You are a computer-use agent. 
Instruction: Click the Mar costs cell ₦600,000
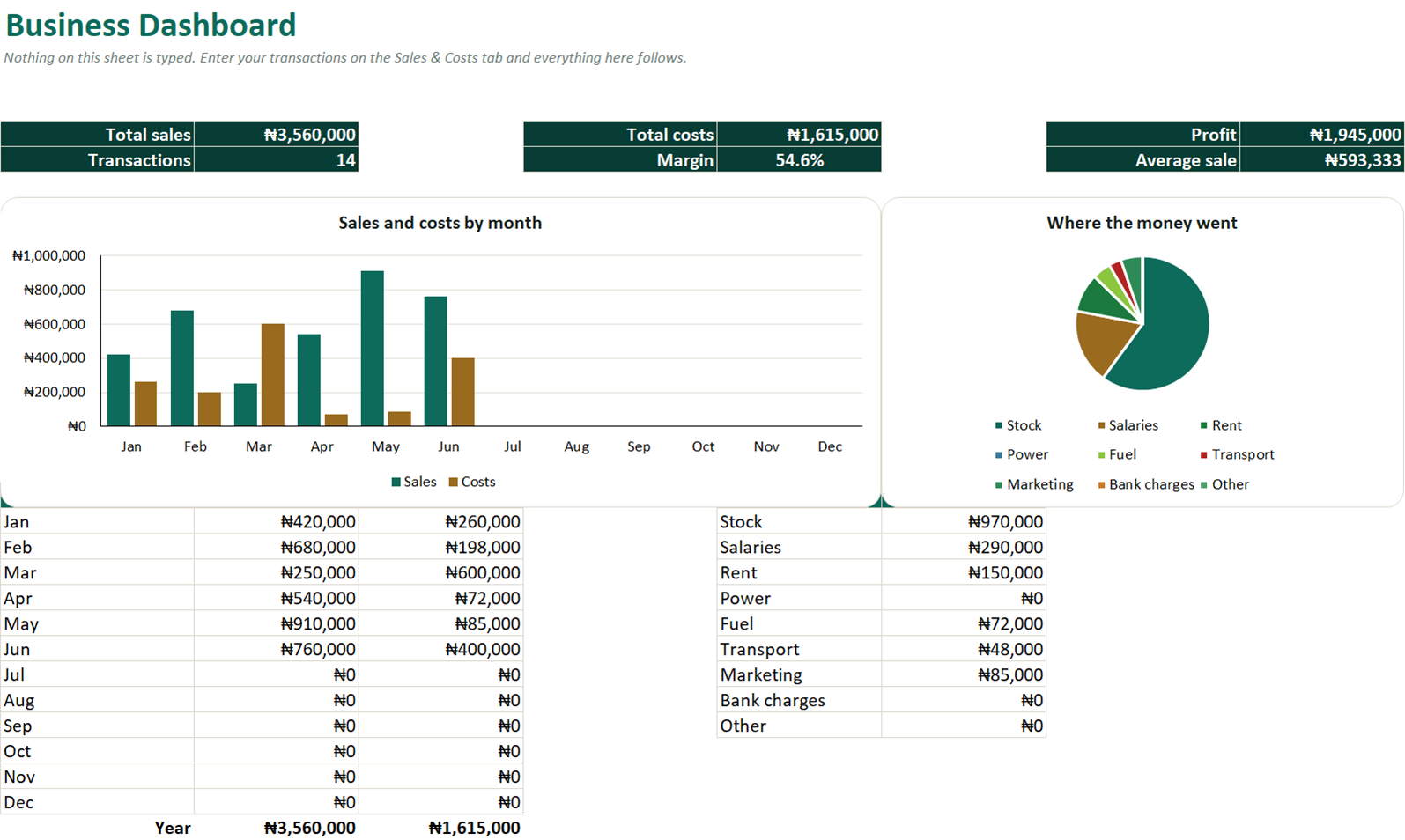coord(440,572)
